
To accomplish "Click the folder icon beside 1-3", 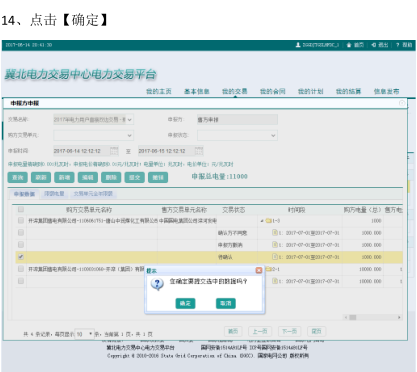I will tap(268, 221).
